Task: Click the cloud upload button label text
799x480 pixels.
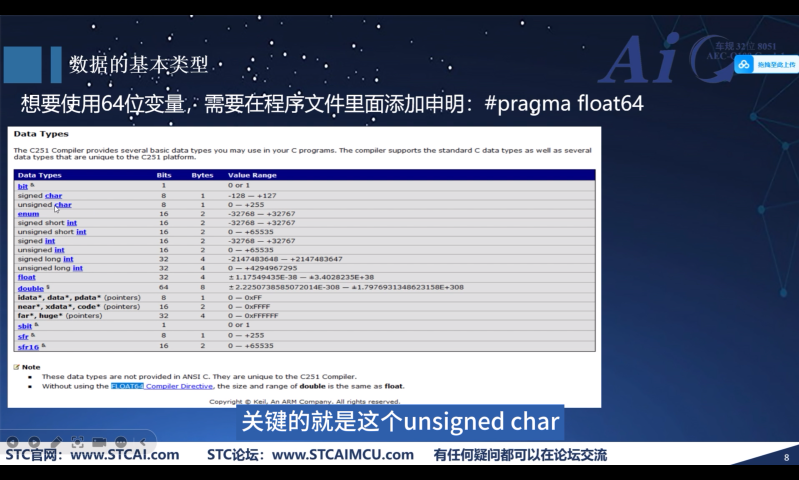Action: point(776,65)
